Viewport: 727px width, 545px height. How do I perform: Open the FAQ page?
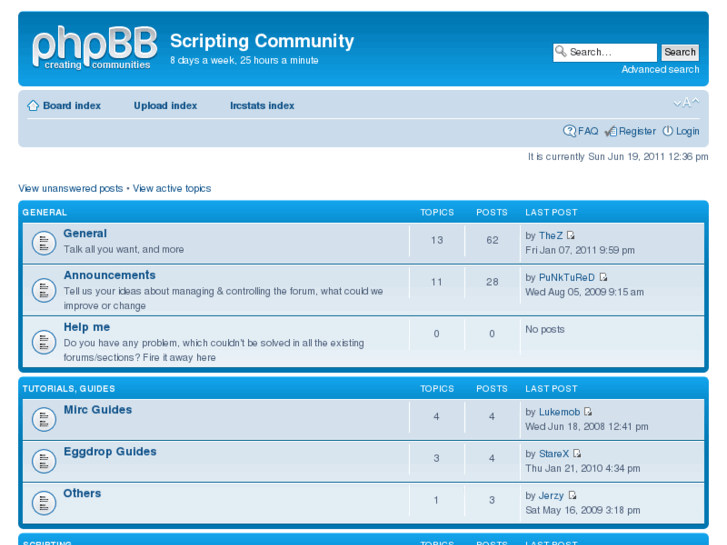(588, 131)
